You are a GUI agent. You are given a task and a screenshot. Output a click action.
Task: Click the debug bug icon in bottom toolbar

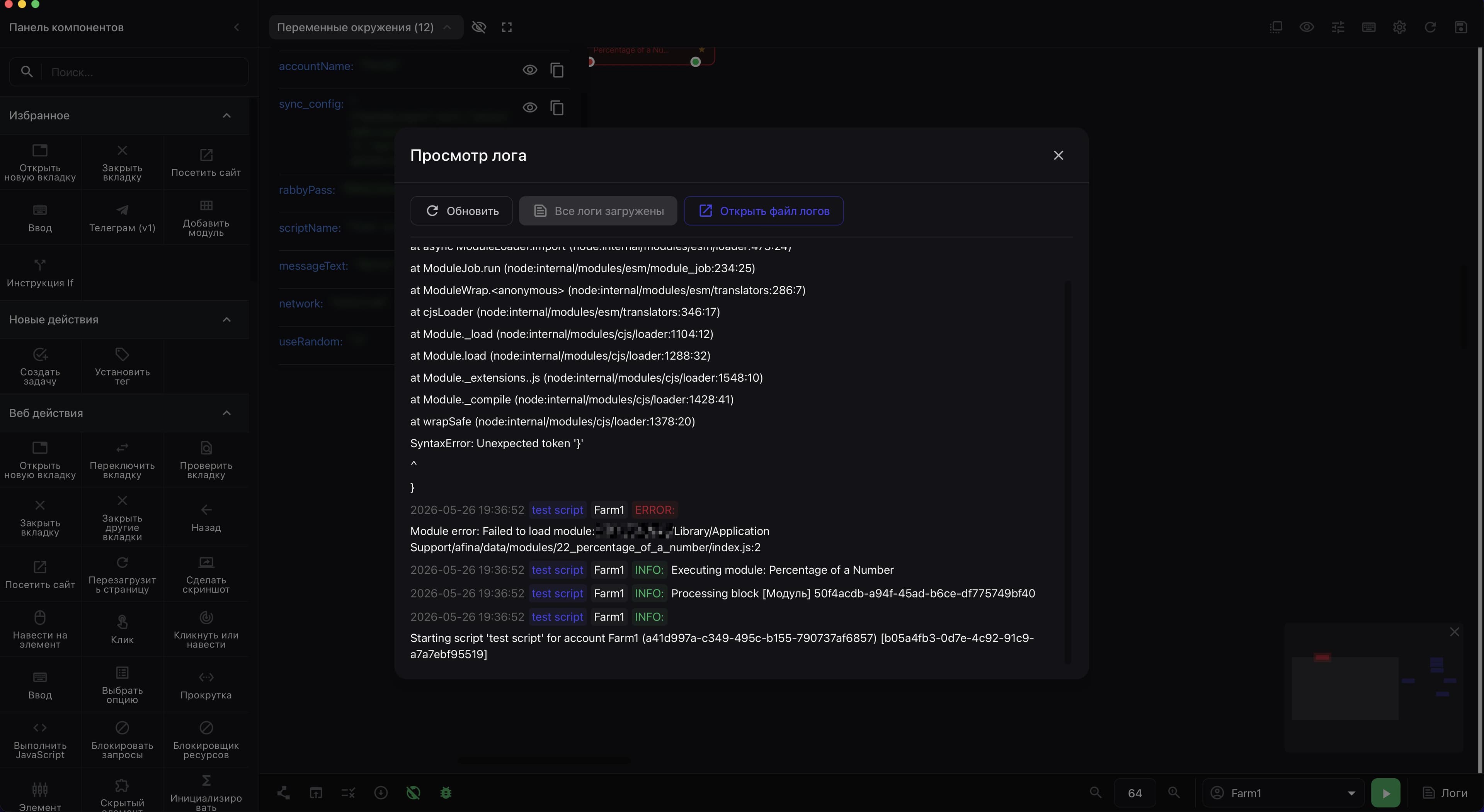coord(445,793)
